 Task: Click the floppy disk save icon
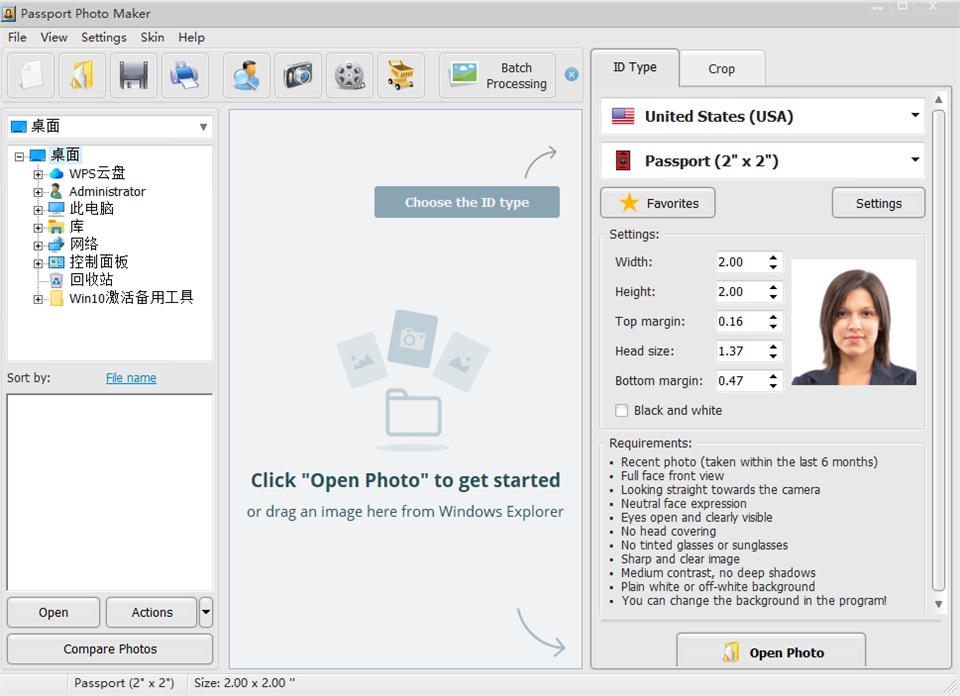[x=133, y=75]
